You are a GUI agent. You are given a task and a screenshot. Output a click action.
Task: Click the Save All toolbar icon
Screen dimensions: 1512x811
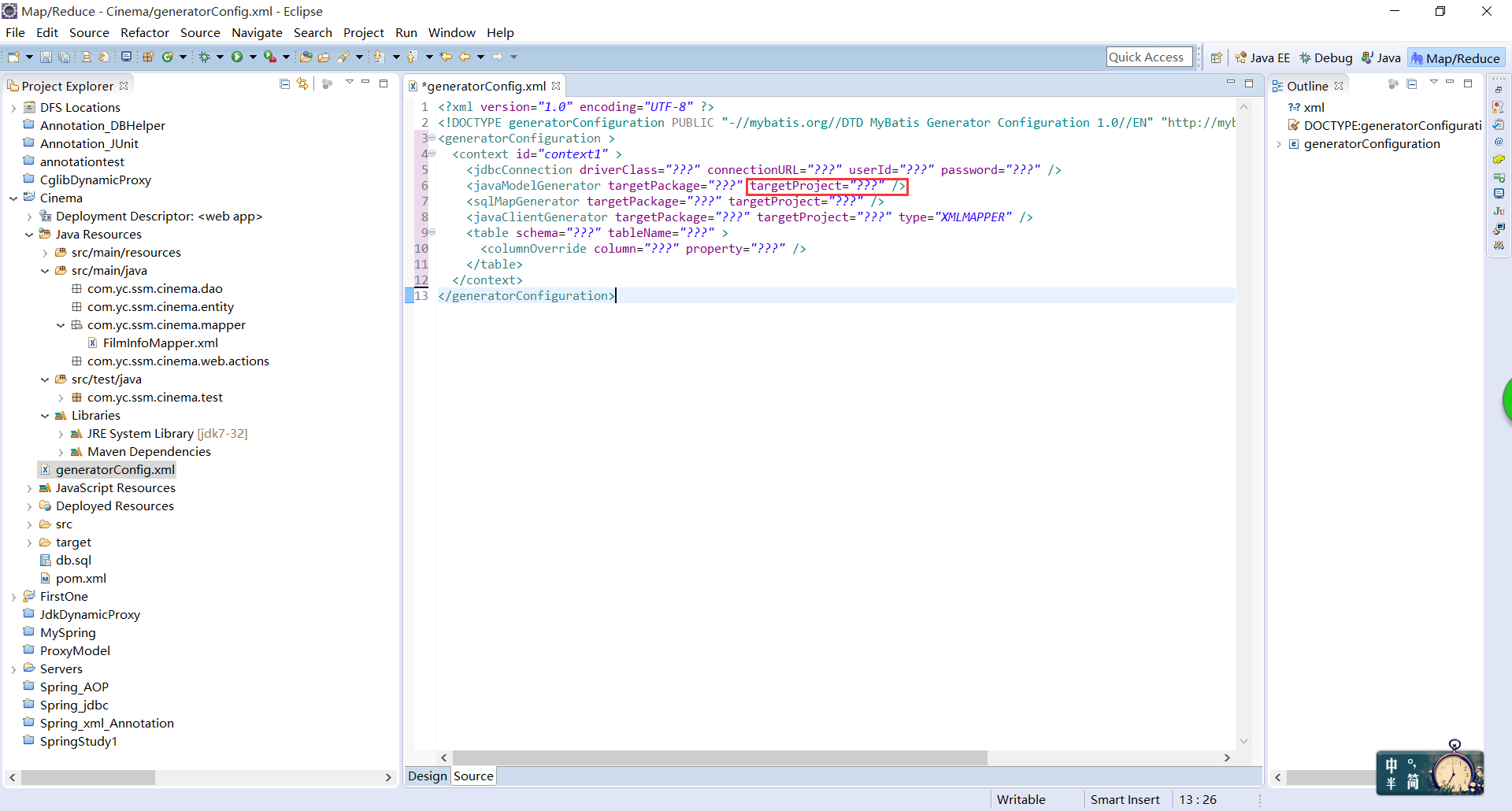64,57
